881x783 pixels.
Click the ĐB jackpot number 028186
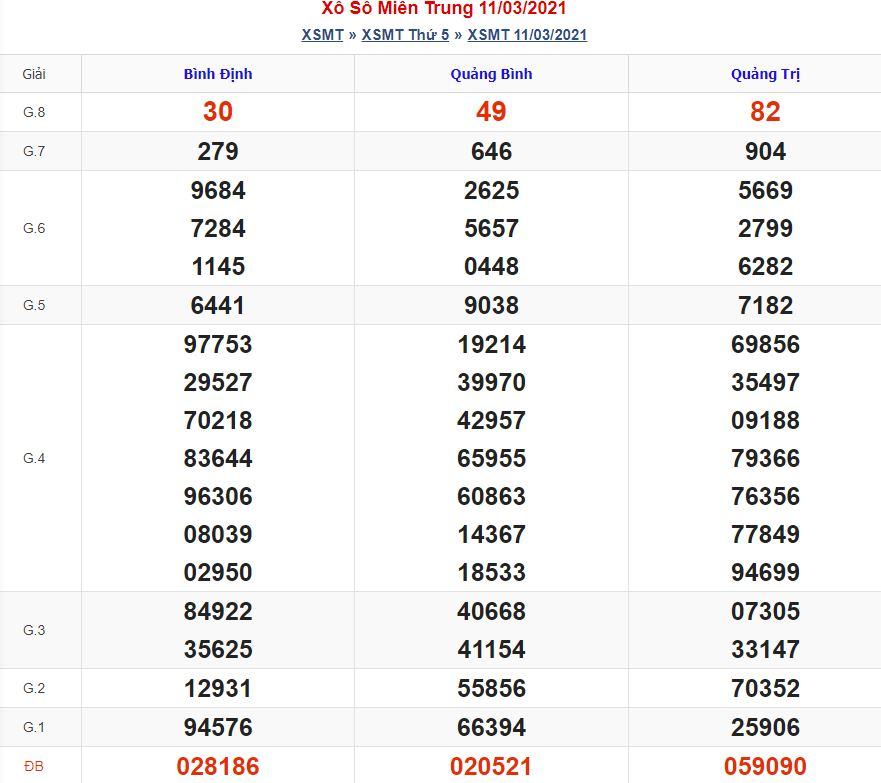pyautogui.click(x=218, y=766)
